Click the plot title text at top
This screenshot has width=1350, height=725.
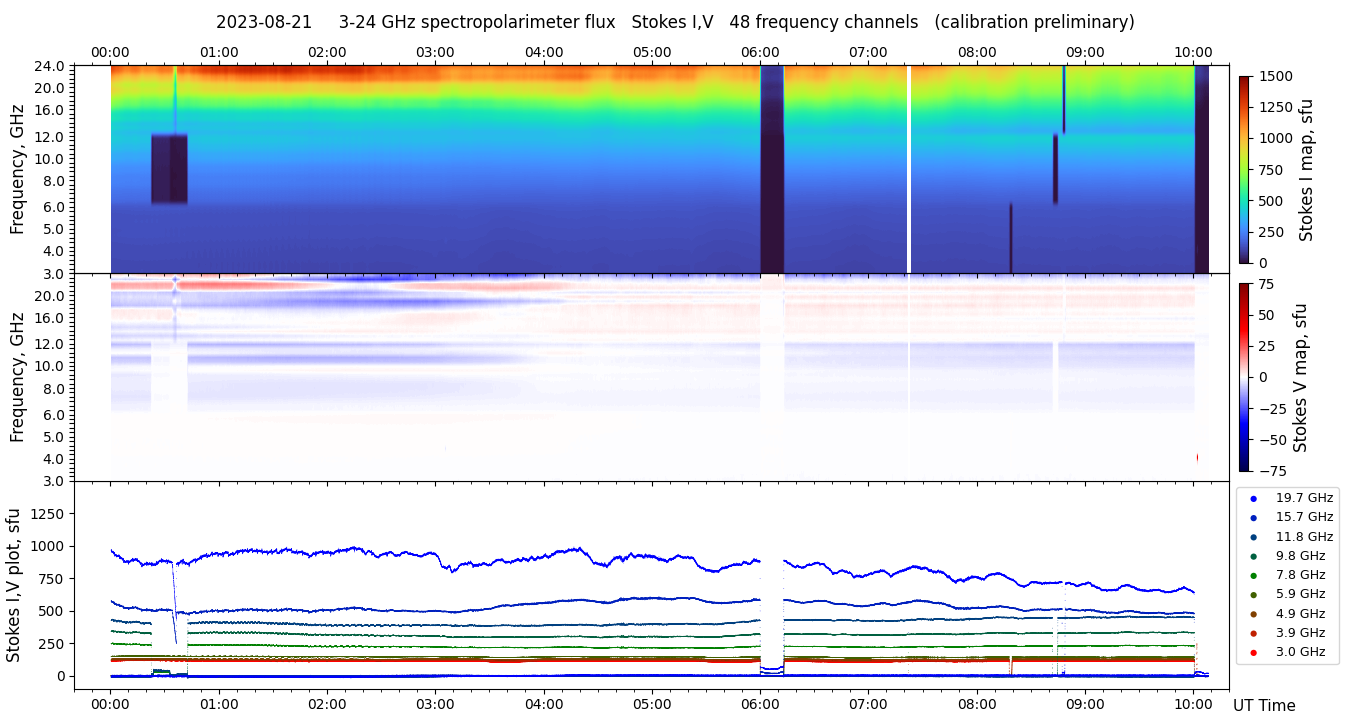(675, 22)
